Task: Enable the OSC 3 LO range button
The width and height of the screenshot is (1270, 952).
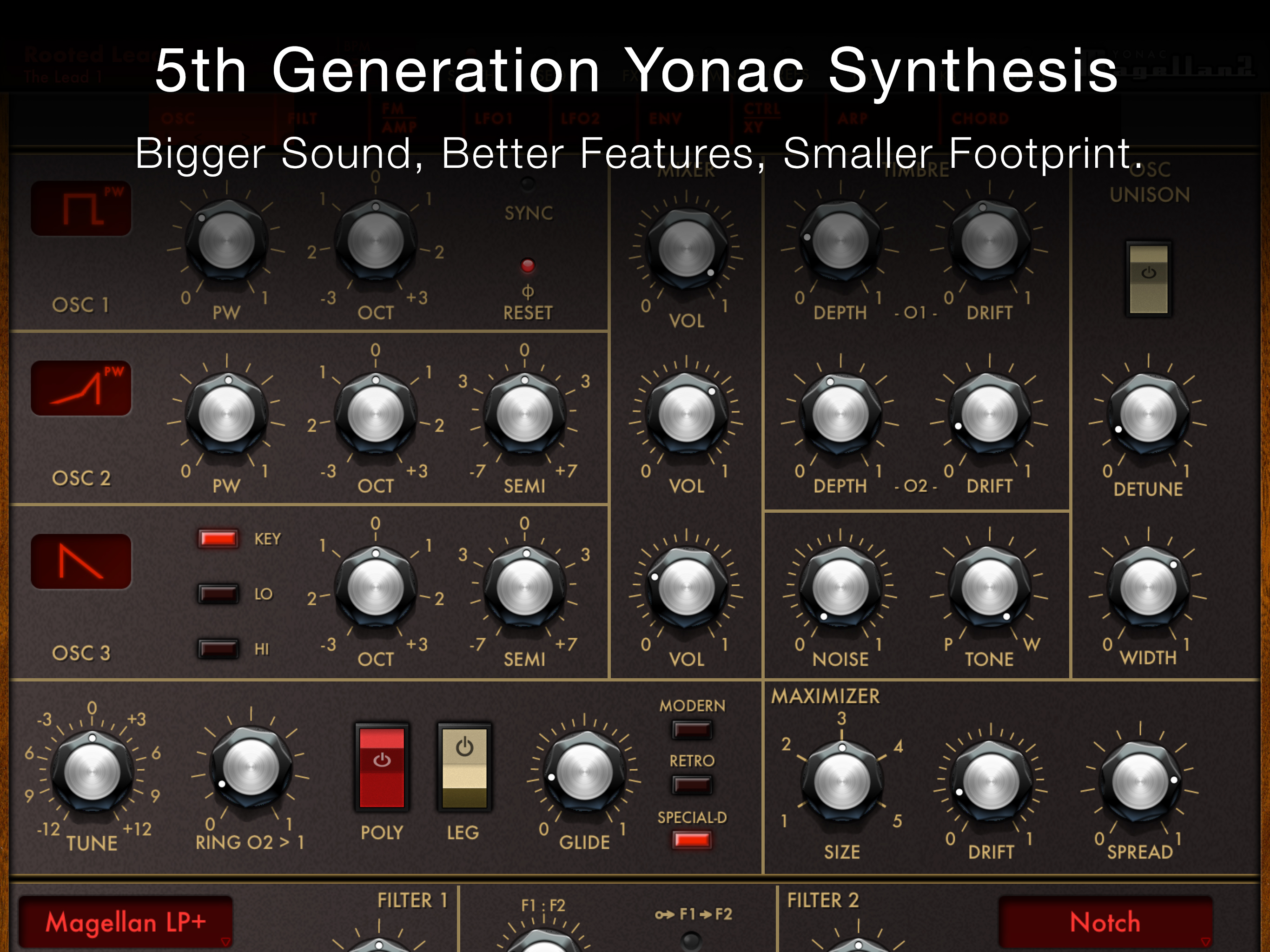Action: point(218,594)
